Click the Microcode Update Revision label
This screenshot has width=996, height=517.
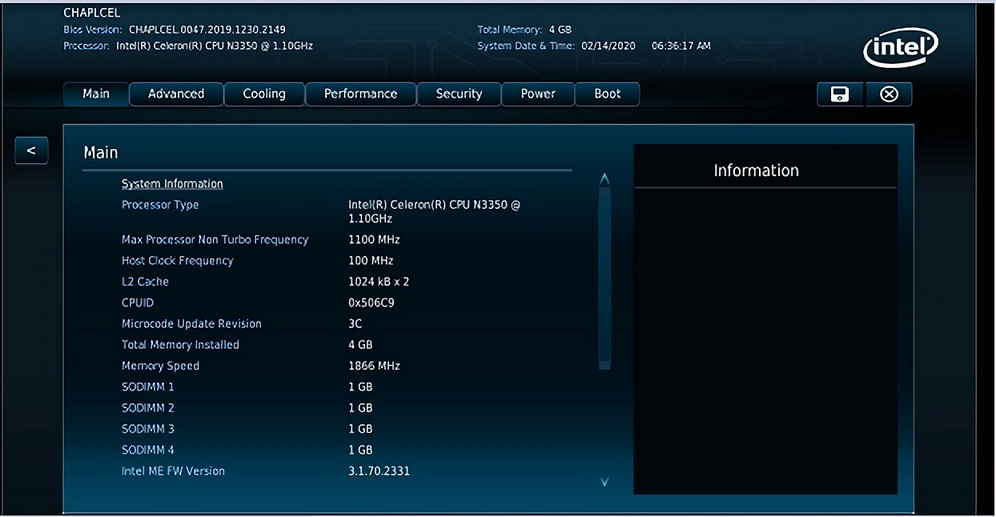point(191,323)
